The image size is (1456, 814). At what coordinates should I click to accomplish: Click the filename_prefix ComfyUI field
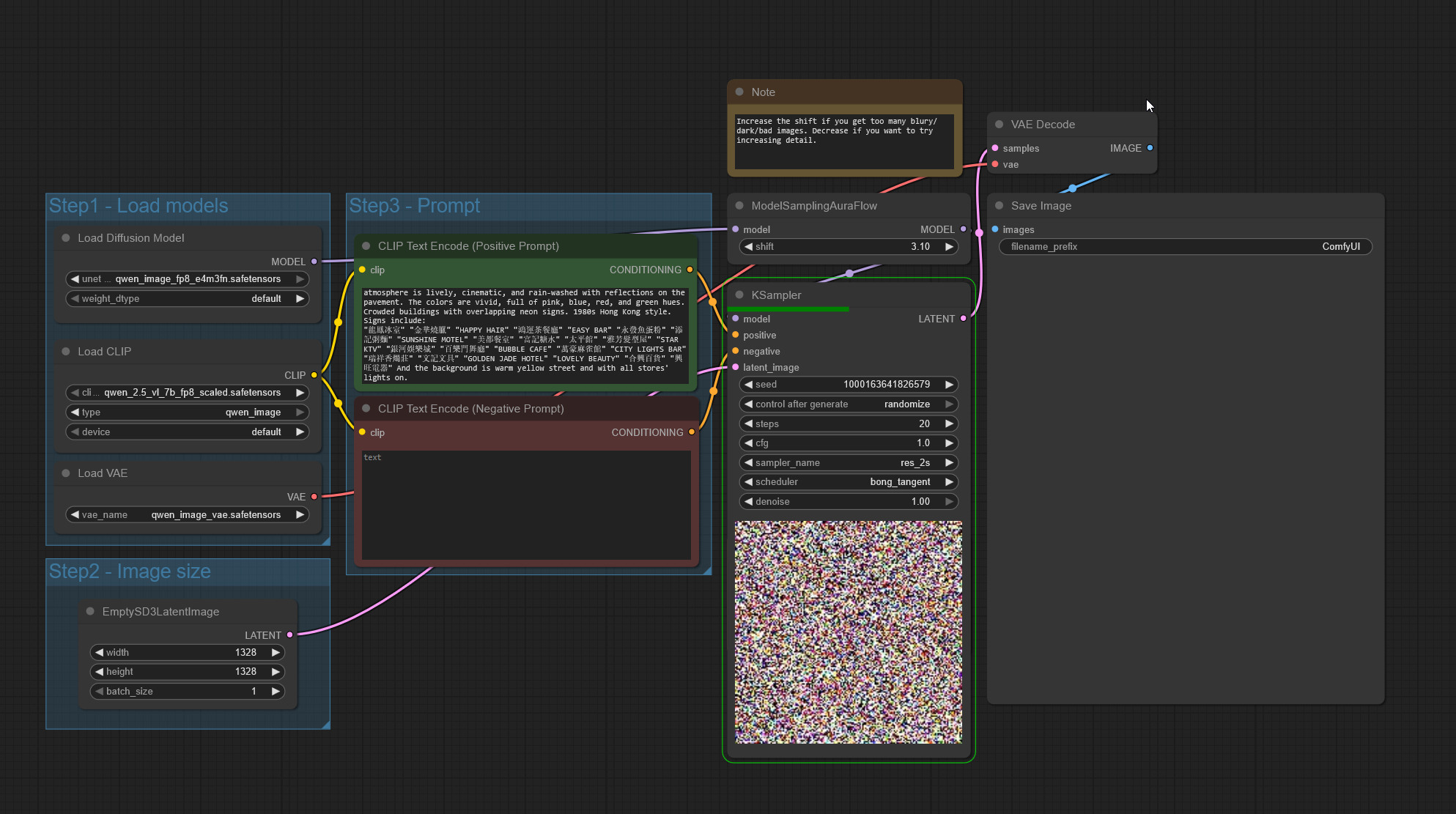coord(1185,247)
